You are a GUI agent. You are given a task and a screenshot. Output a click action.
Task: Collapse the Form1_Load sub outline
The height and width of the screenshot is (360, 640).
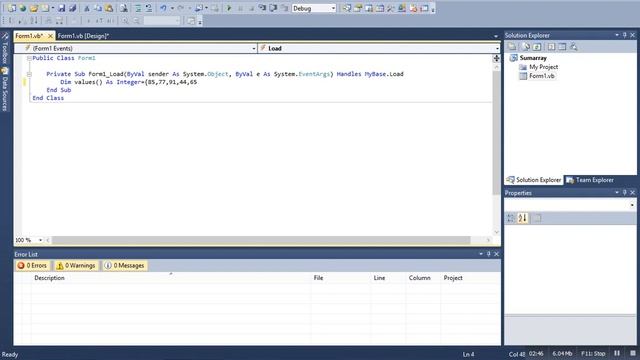(x=29, y=74)
